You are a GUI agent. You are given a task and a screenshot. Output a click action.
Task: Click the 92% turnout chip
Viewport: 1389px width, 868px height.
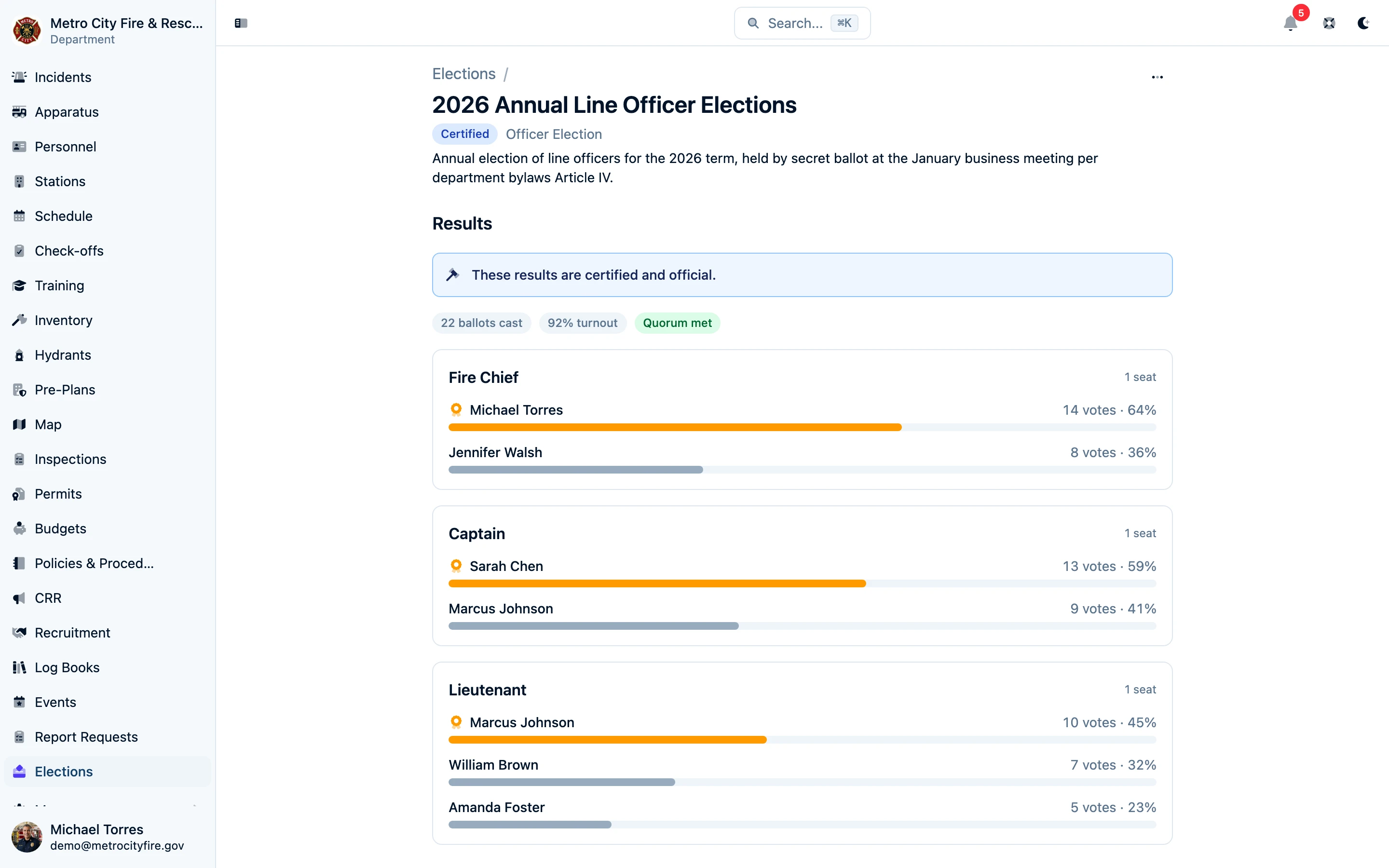(583, 323)
